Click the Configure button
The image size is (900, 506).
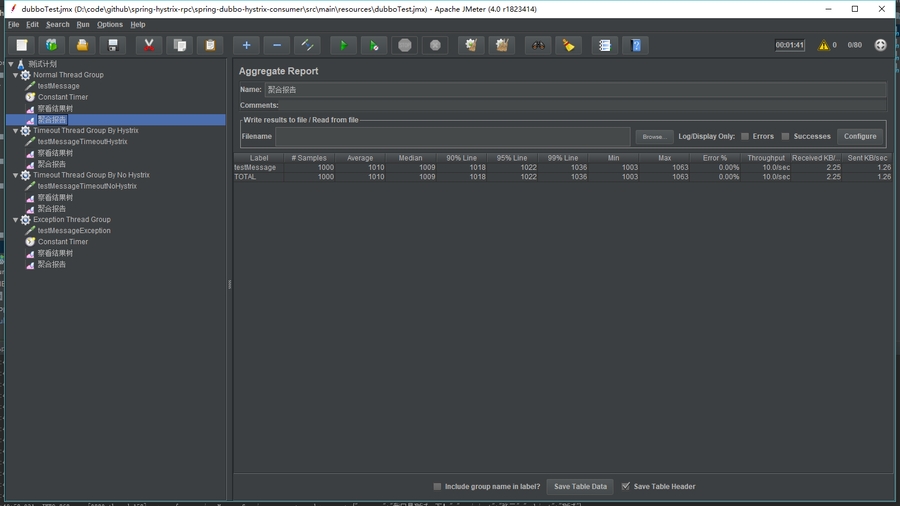point(859,136)
